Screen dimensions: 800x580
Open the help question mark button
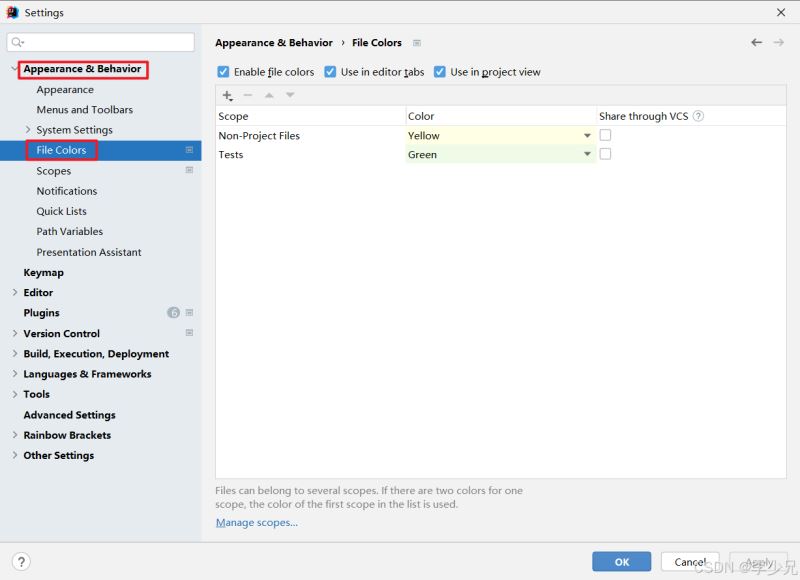(21, 562)
